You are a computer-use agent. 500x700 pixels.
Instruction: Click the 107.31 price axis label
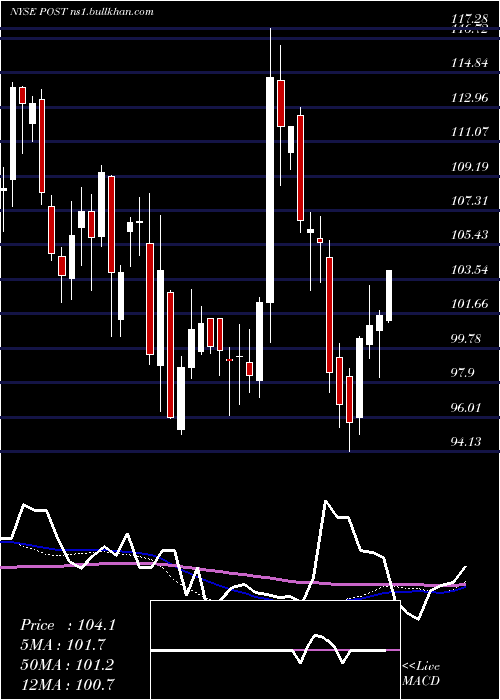pos(469,201)
